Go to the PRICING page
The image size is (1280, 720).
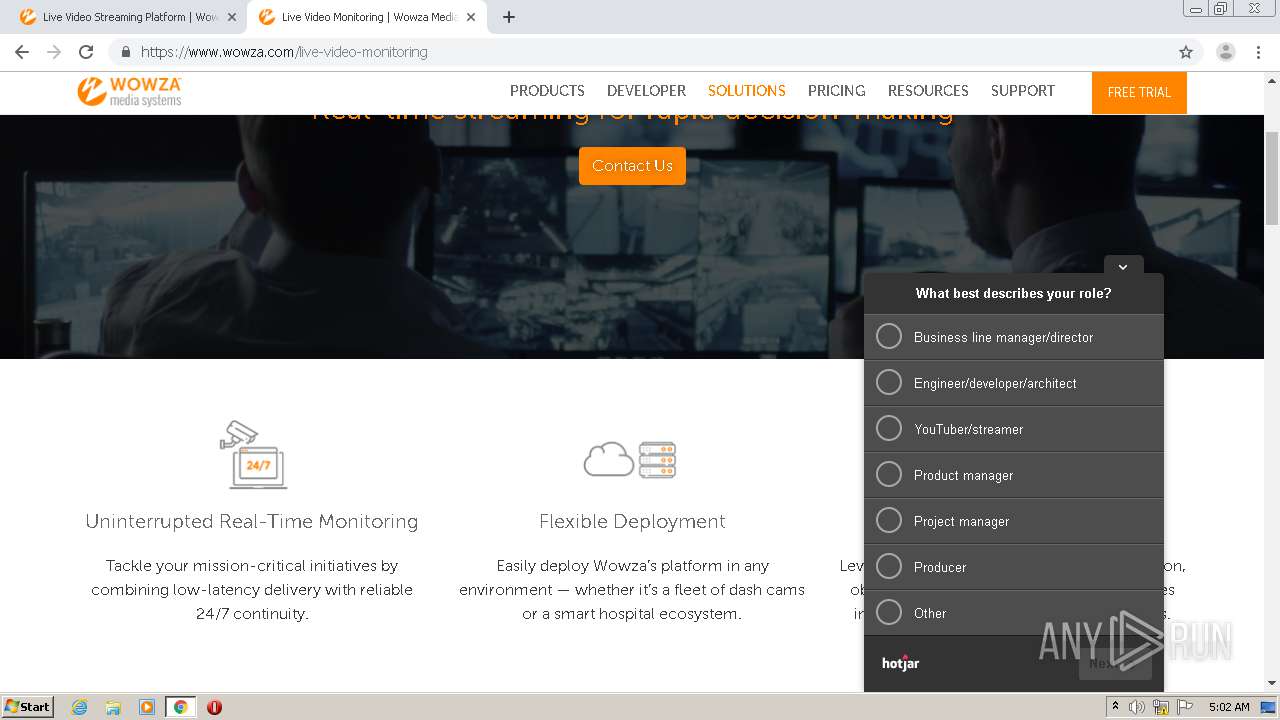click(836, 90)
